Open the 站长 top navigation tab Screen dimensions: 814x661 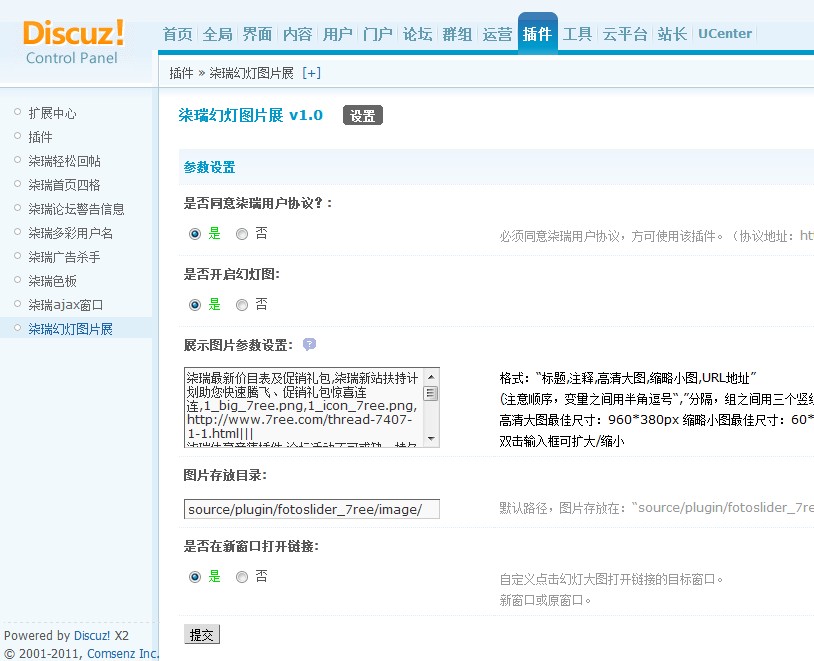(672, 34)
